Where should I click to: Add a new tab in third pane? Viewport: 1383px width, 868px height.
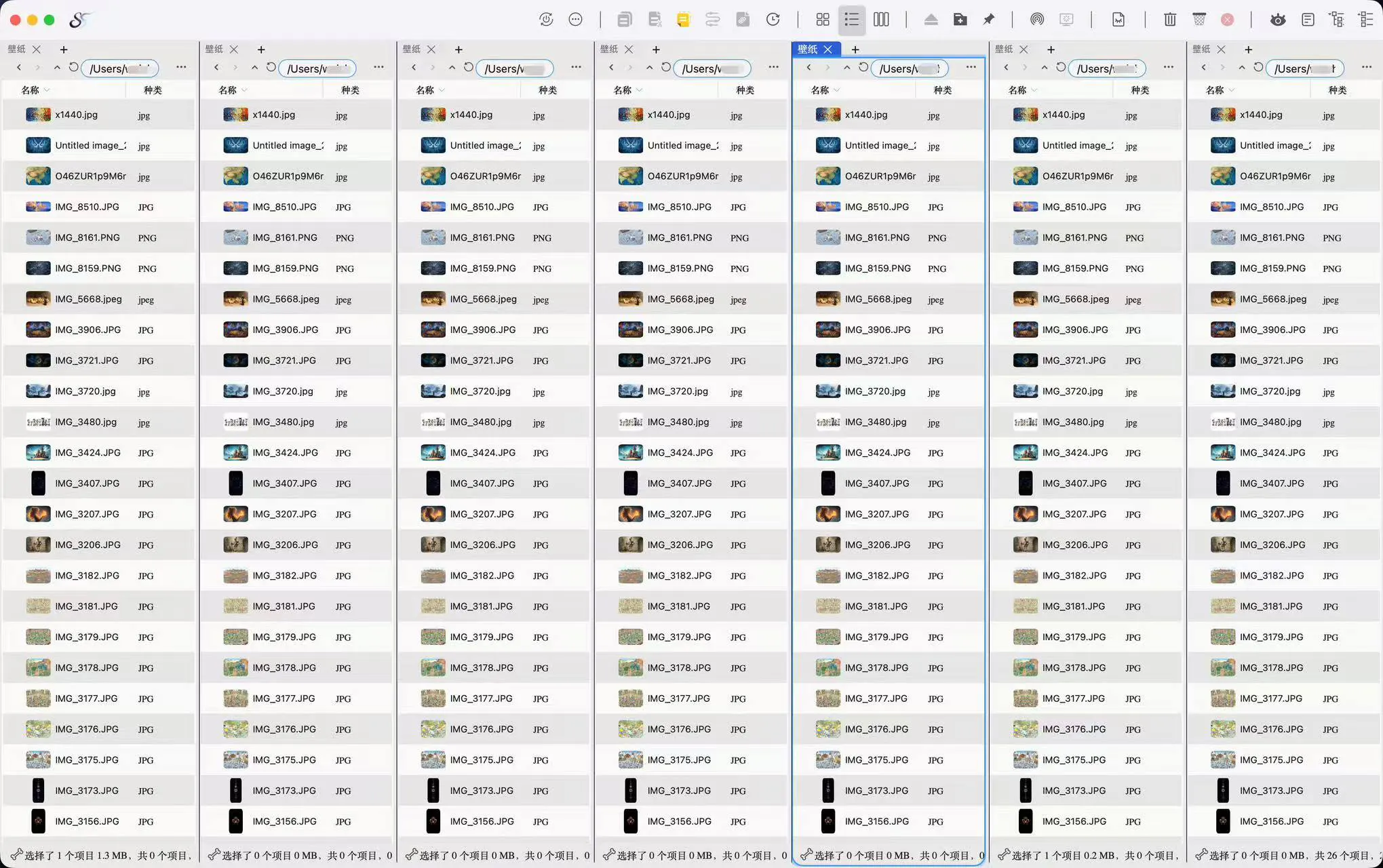point(459,50)
